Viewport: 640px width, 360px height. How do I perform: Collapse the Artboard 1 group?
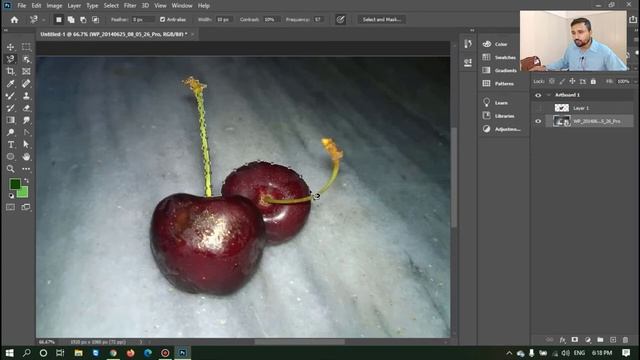549,95
